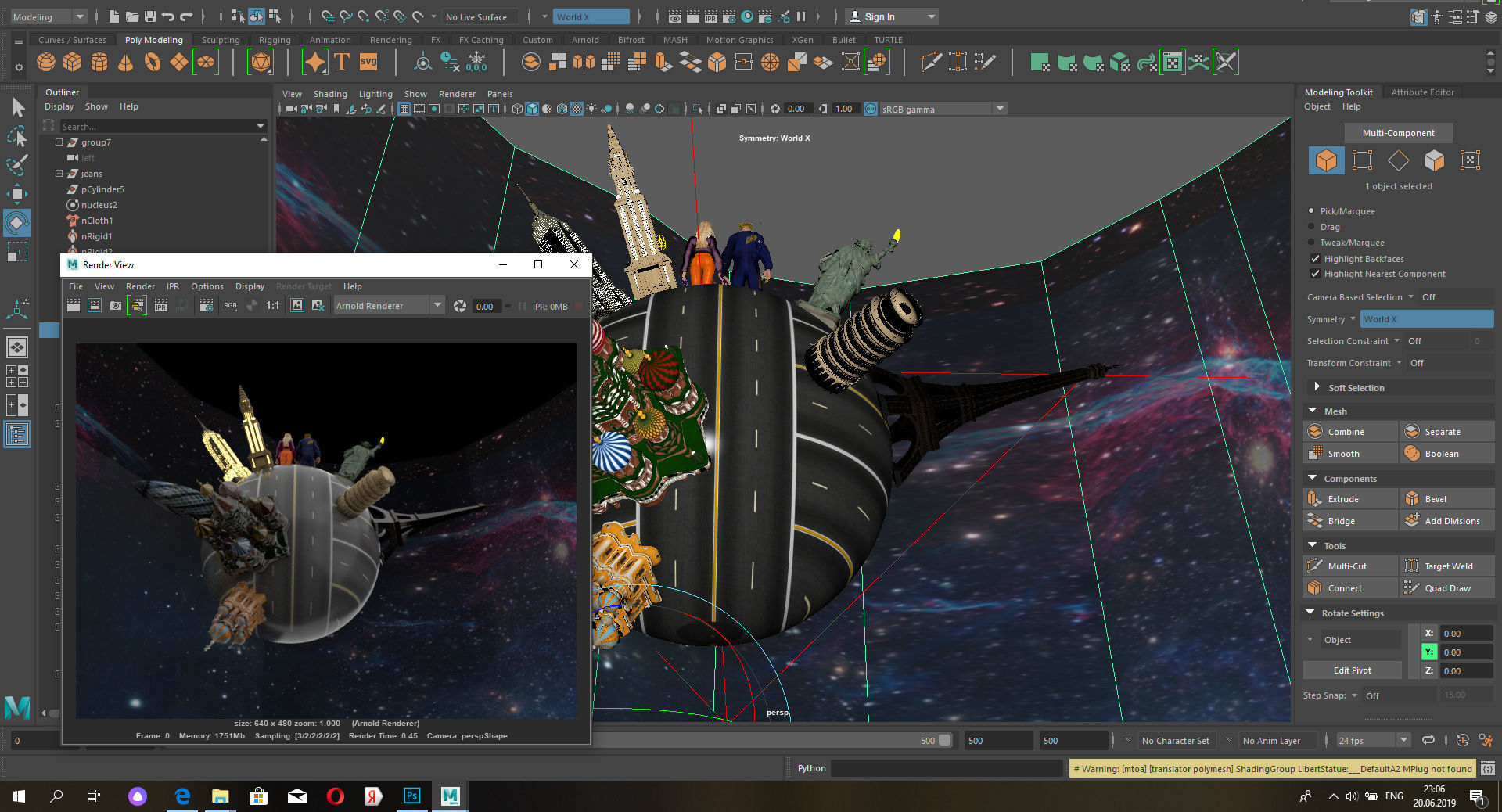Click the Multi-Component button
This screenshot has height=812, width=1502.
[1398, 133]
